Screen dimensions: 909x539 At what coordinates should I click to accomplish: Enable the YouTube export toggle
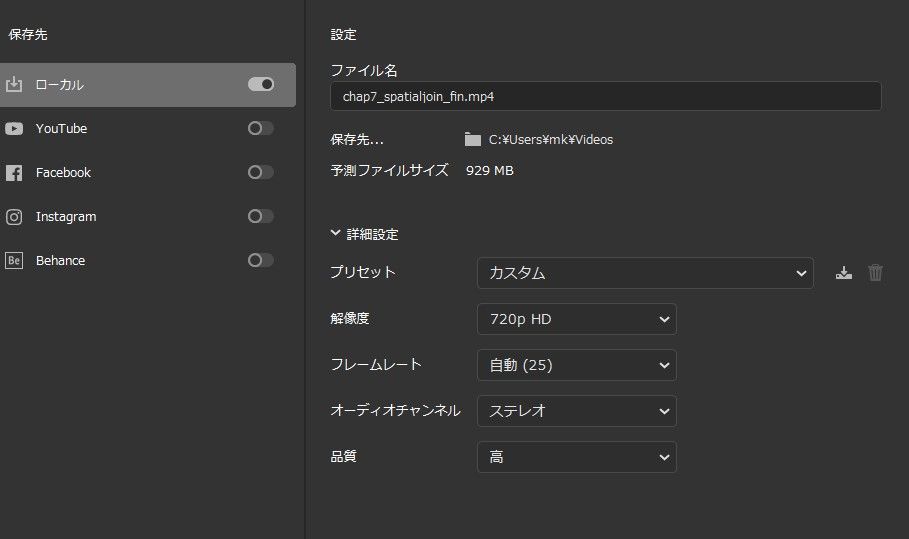[261, 129]
